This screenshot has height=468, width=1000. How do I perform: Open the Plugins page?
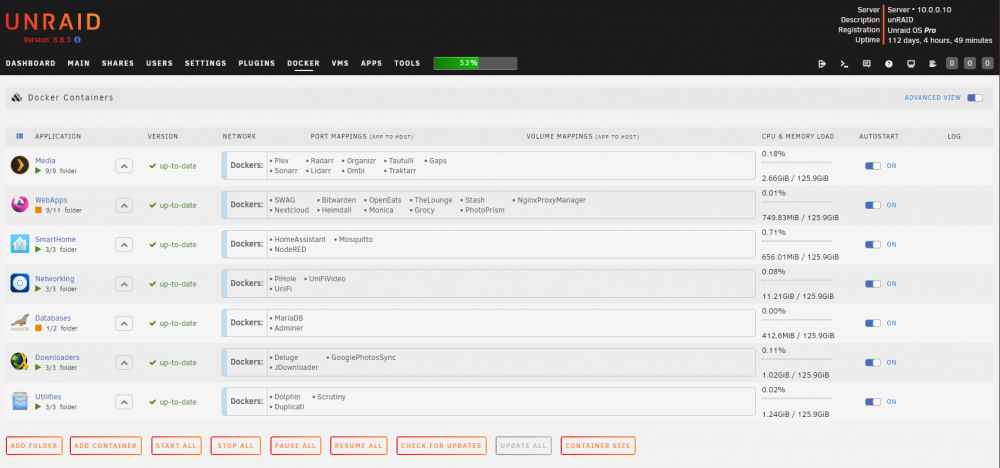click(x=257, y=64)
